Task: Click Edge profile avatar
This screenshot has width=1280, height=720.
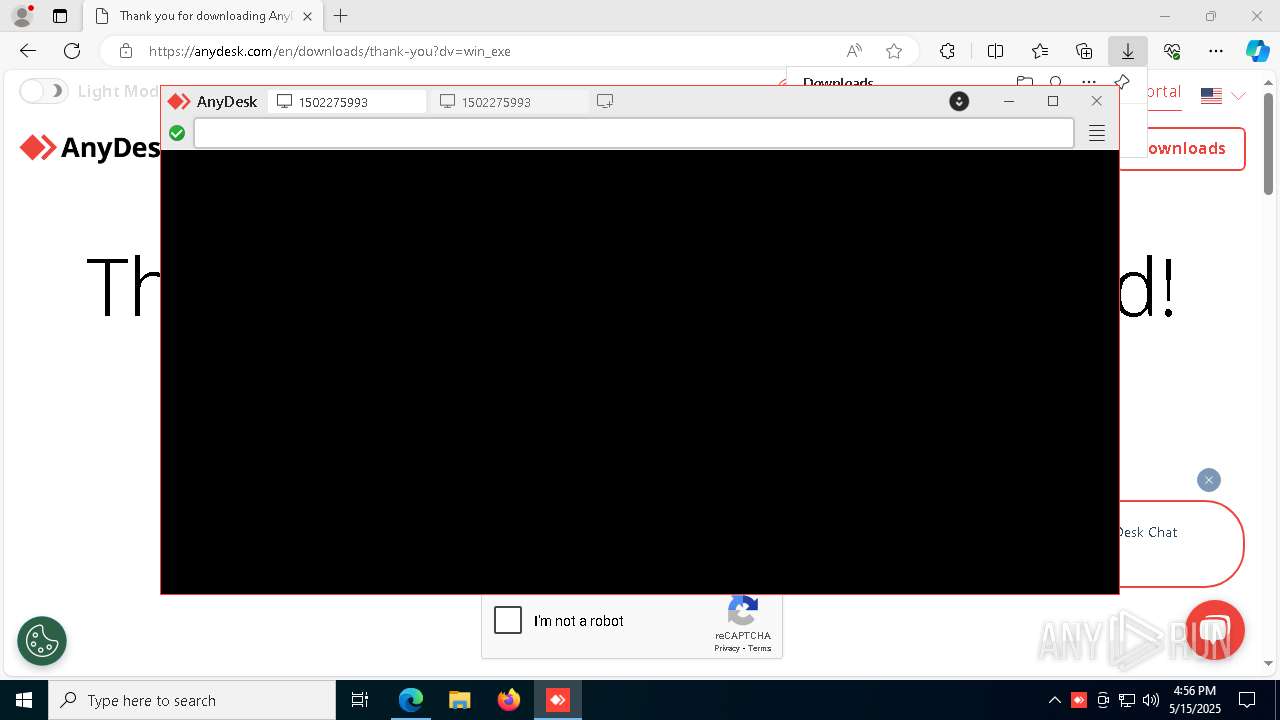Action: [x=22, y=15]
